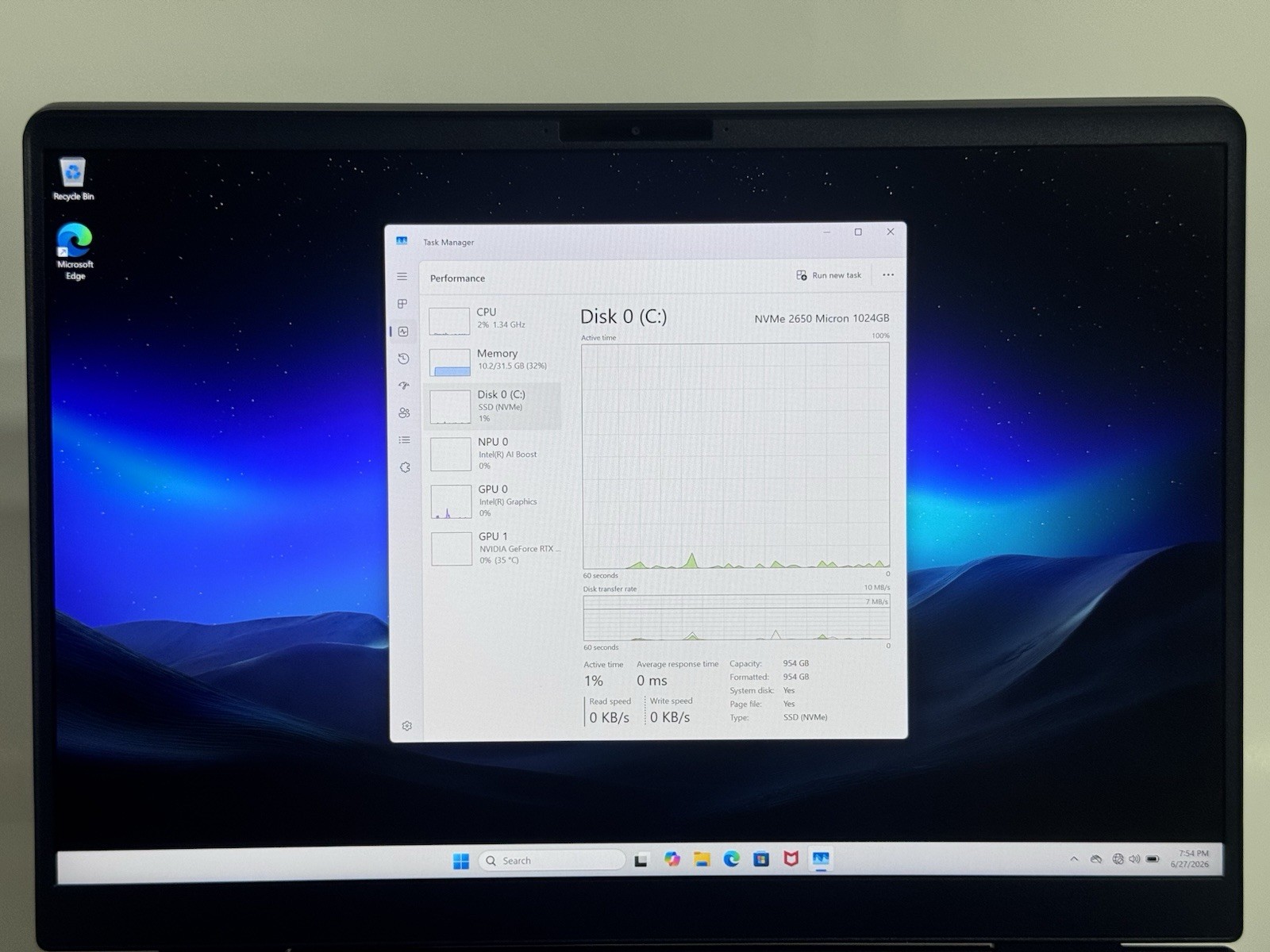Select Disk 0 (C:) entry
The width and height of the screenshot is (1270, 952).
click(x=494, y=406)
